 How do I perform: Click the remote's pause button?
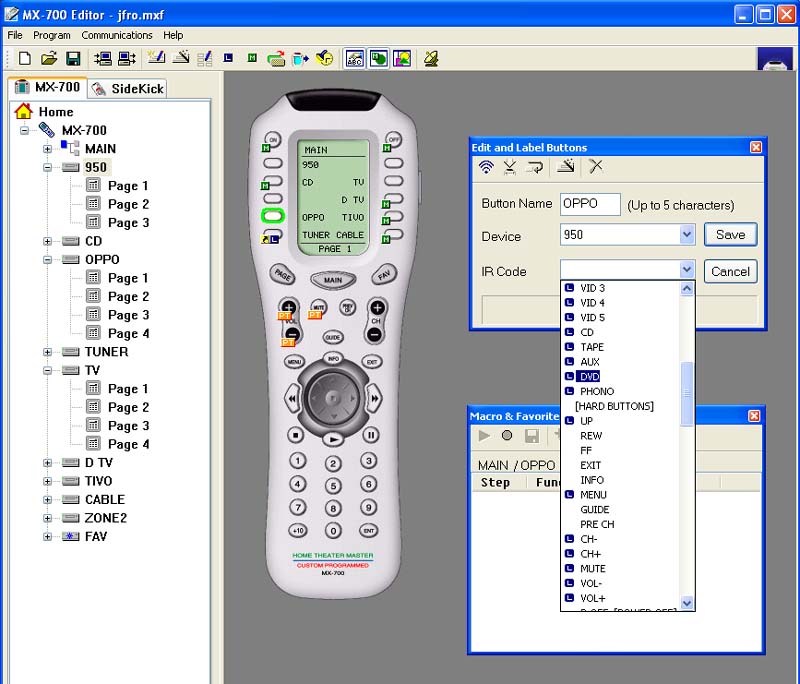point(370,435)
